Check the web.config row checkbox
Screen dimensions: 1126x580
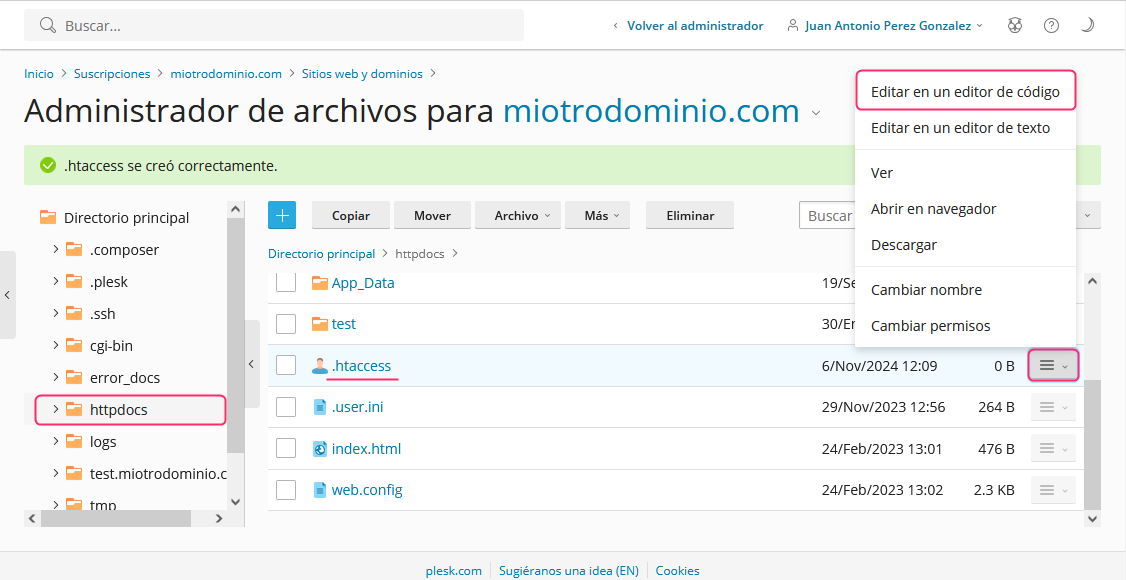point(286,490)
